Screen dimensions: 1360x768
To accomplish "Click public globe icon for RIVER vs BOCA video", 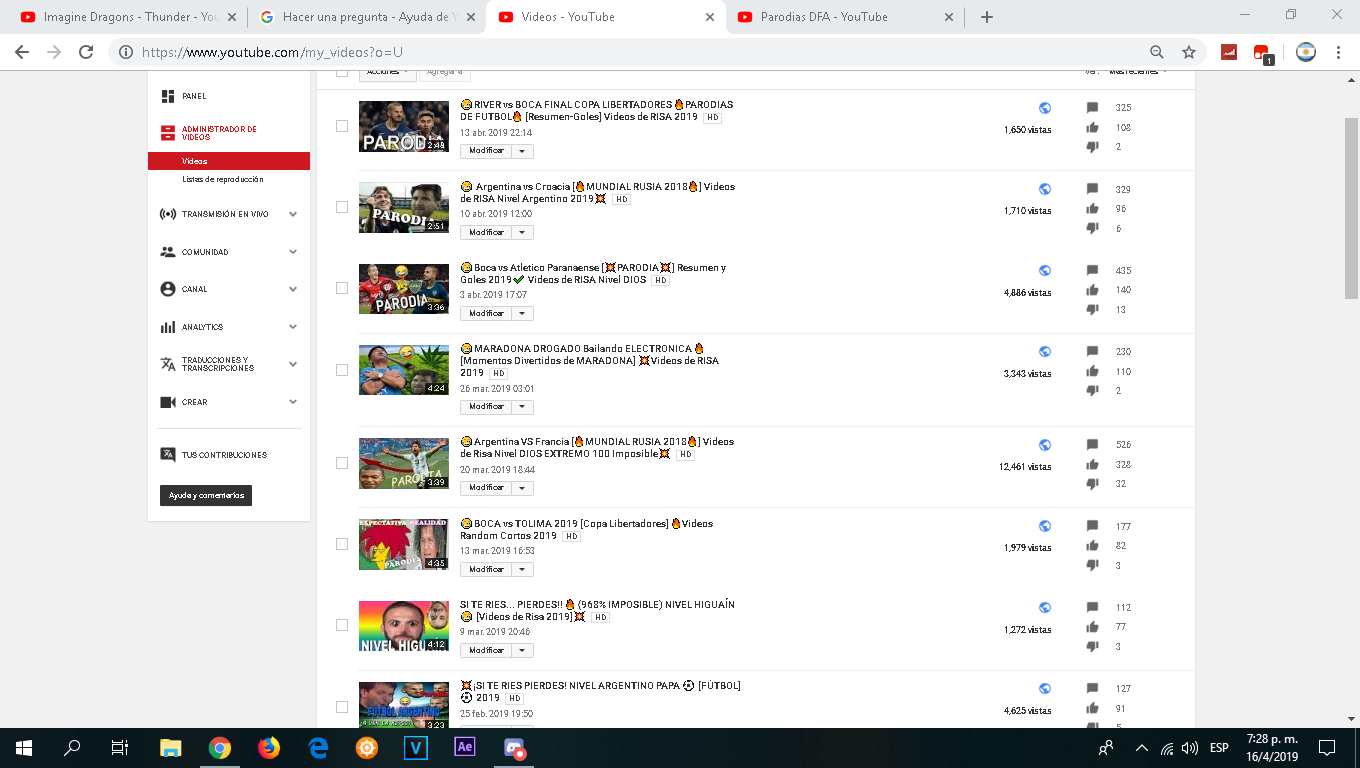I will [1045, 108].
